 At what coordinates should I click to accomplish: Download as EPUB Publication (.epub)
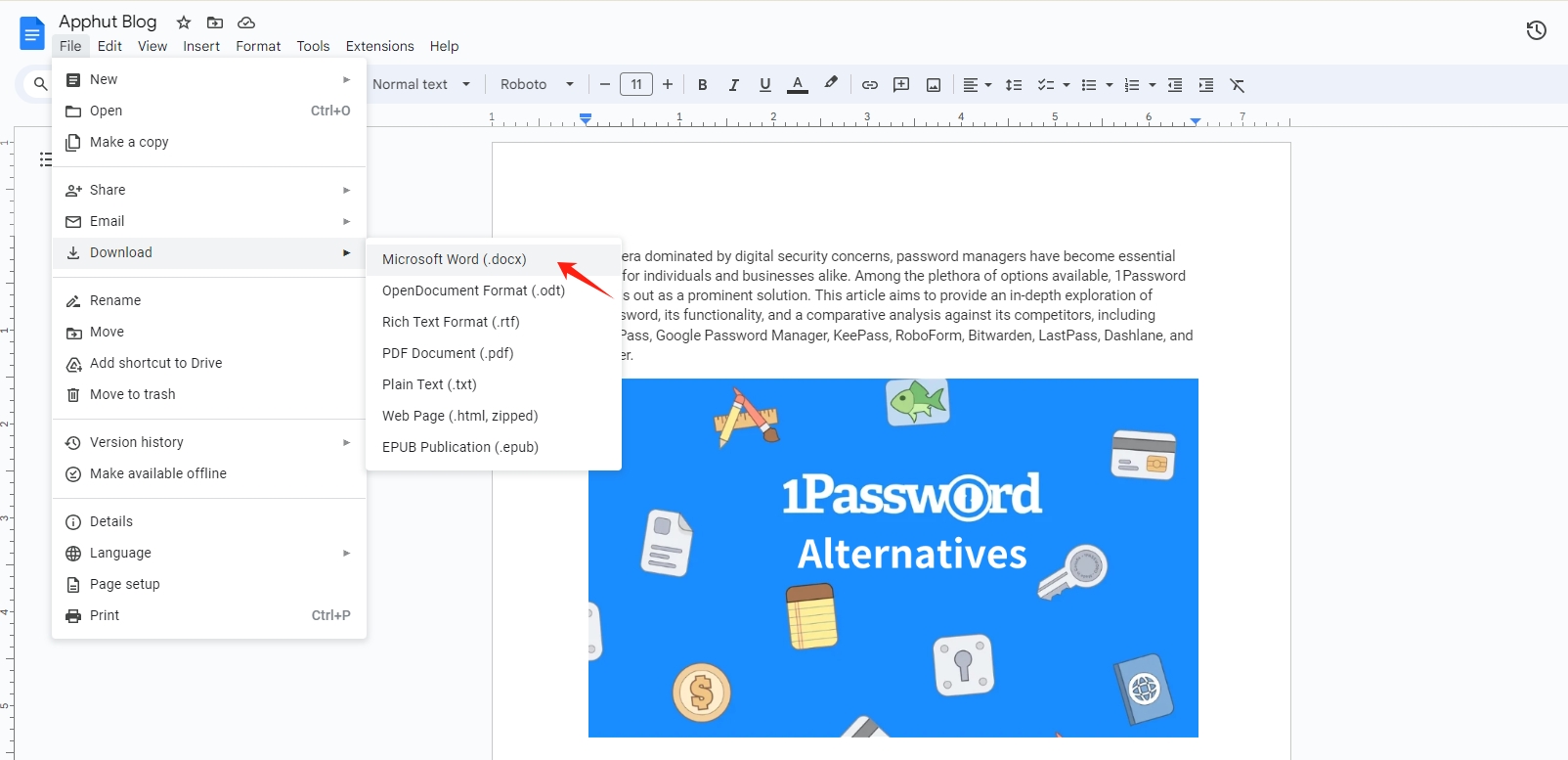494,447
